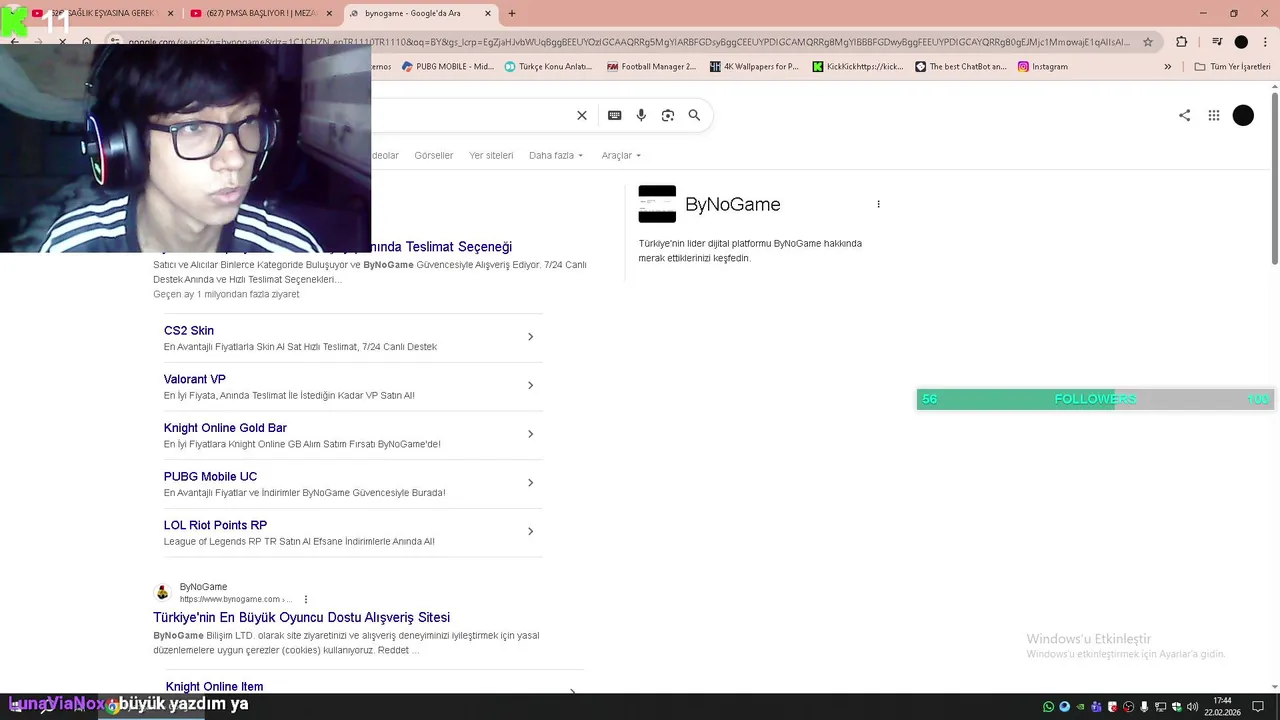Open the Knight Online Item sitelink
The width and height of the screenshot is (1280, 720).
[x=214, y=686]
